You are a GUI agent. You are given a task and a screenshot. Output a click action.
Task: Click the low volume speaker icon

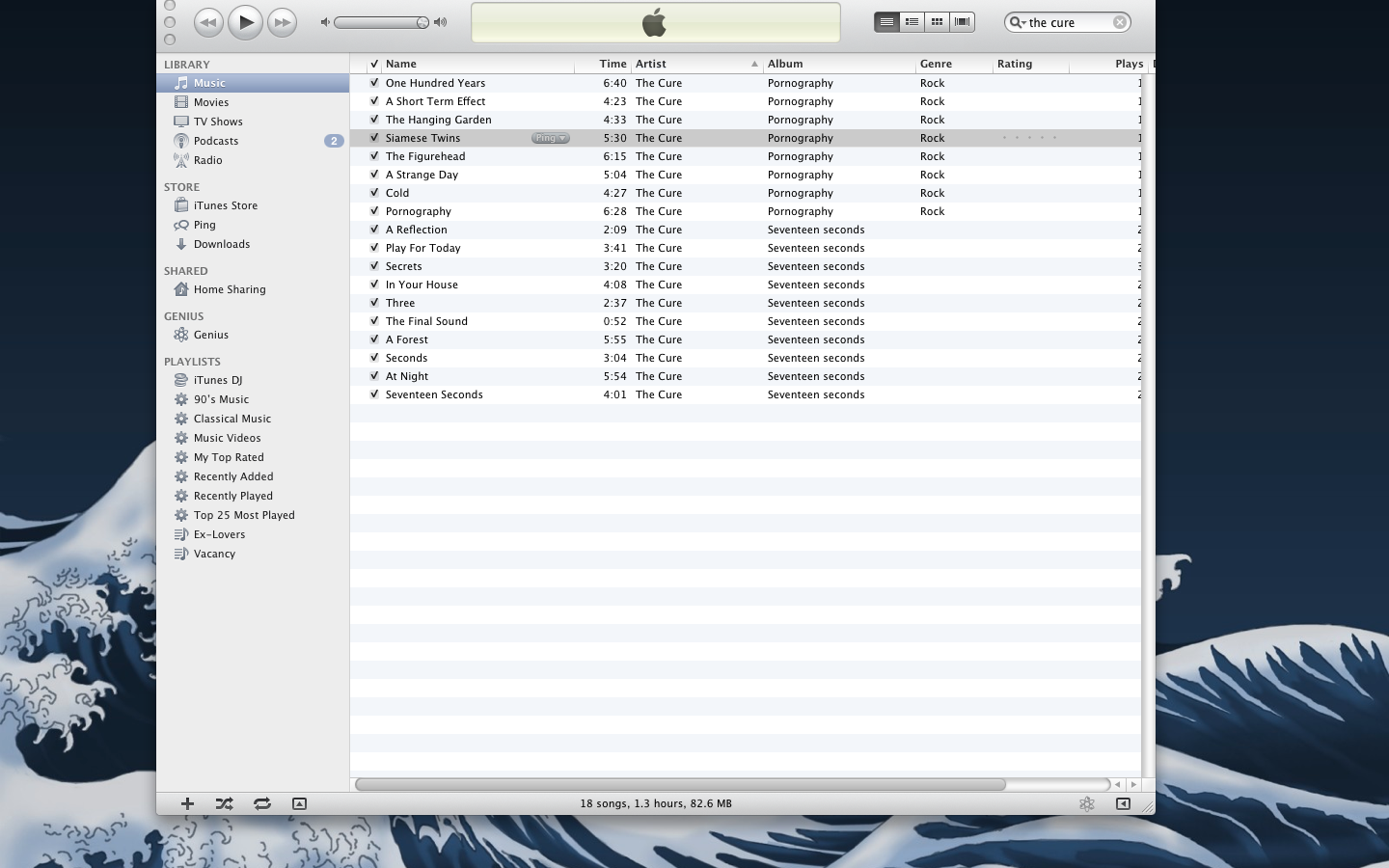325,22
